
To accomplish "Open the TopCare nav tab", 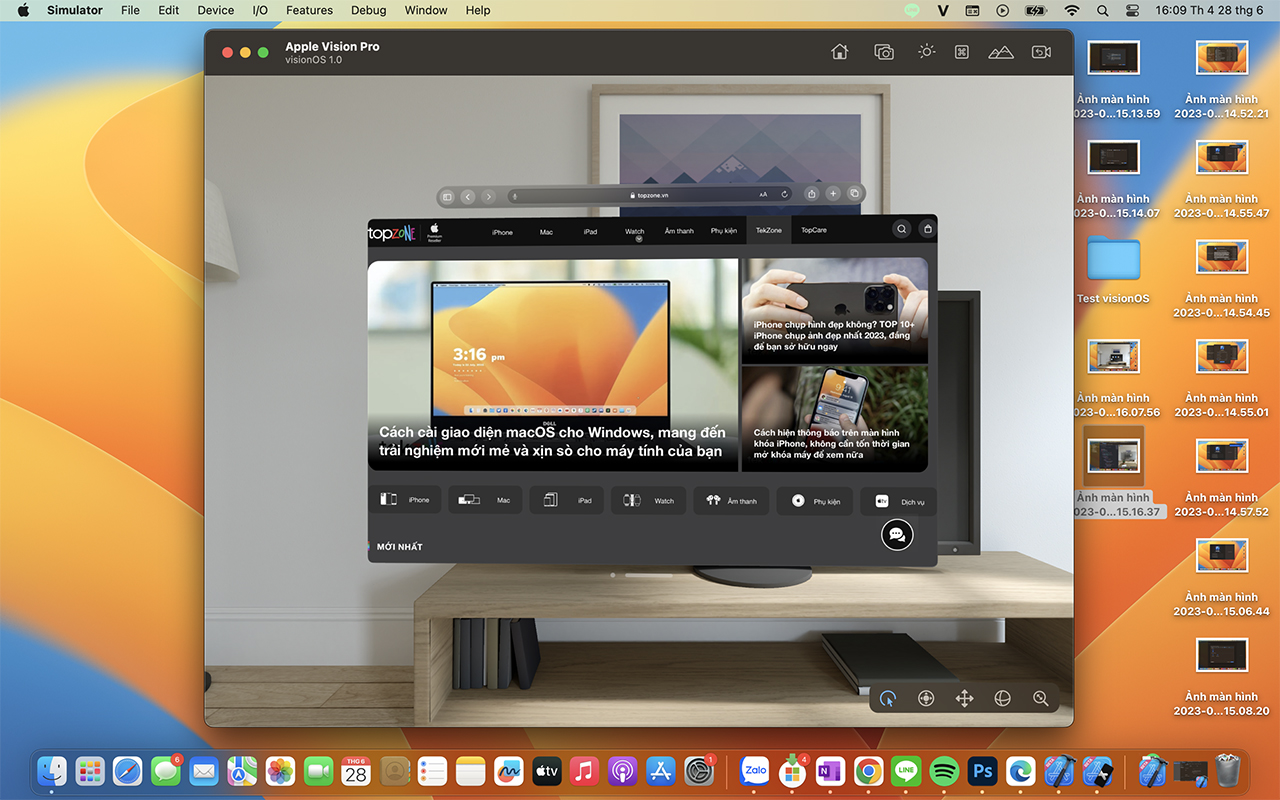I will pos(814,231).
